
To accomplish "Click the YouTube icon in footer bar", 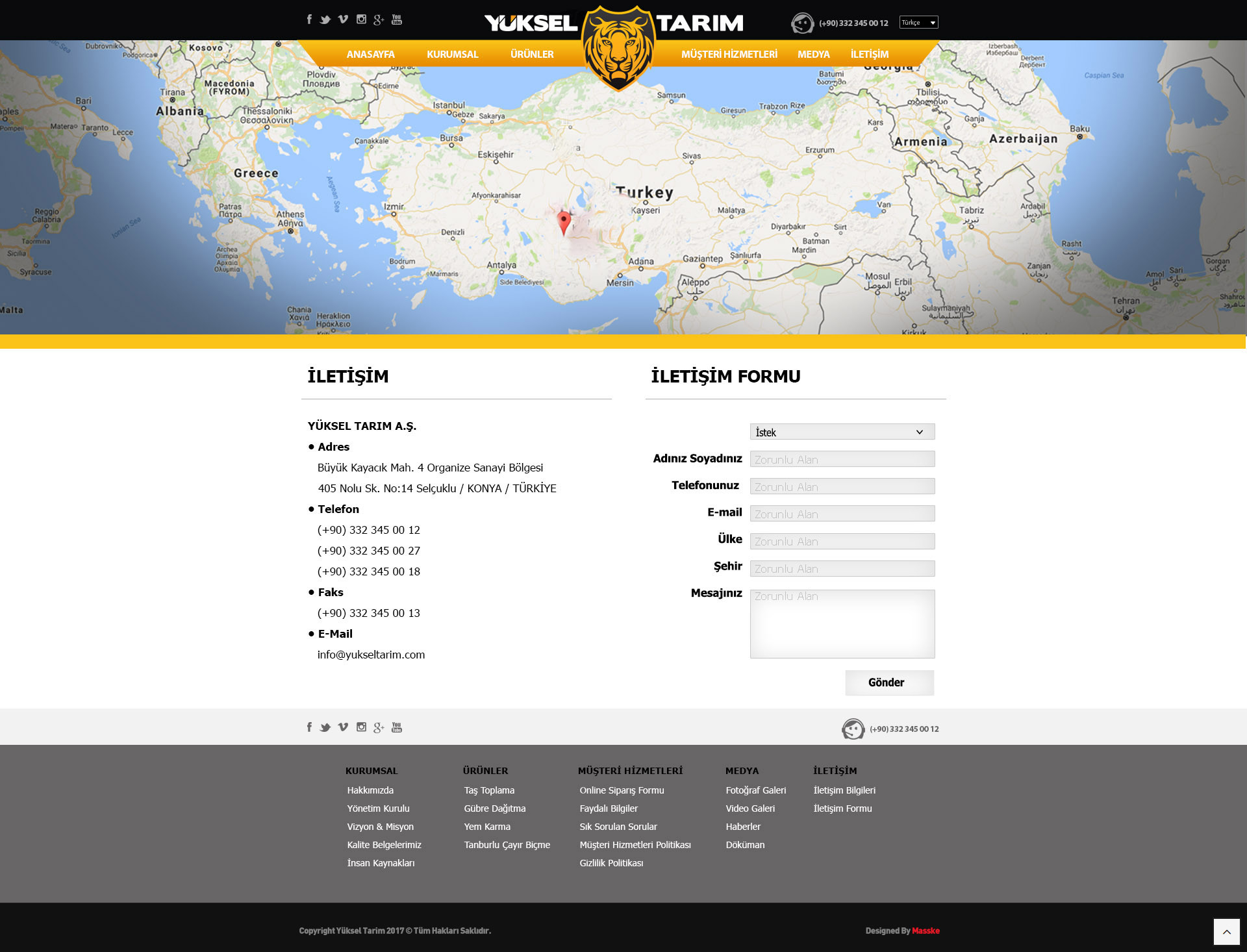I will pyautogui.click(x=397, y=727).
